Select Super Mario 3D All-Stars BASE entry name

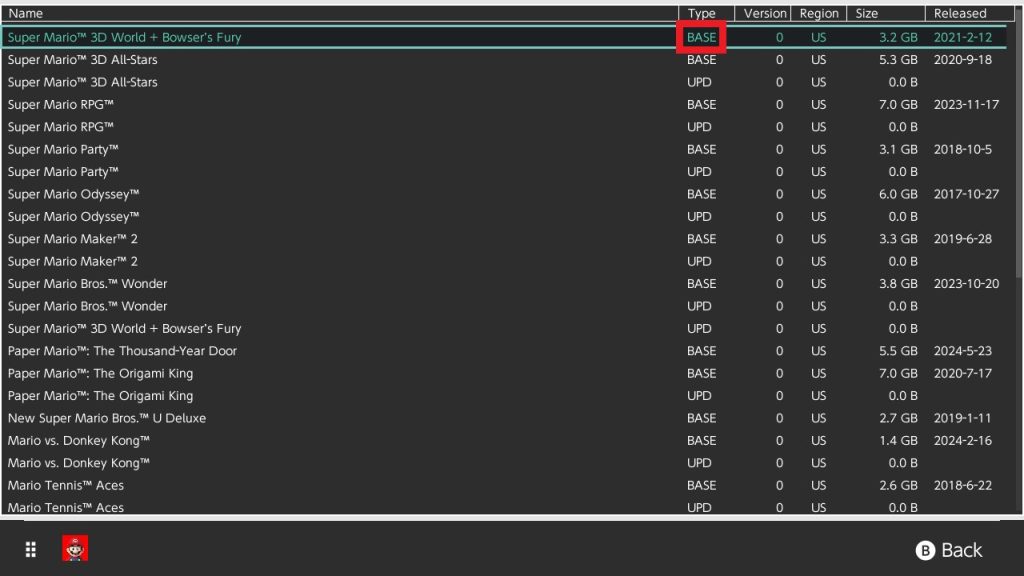tap(82, 59)
